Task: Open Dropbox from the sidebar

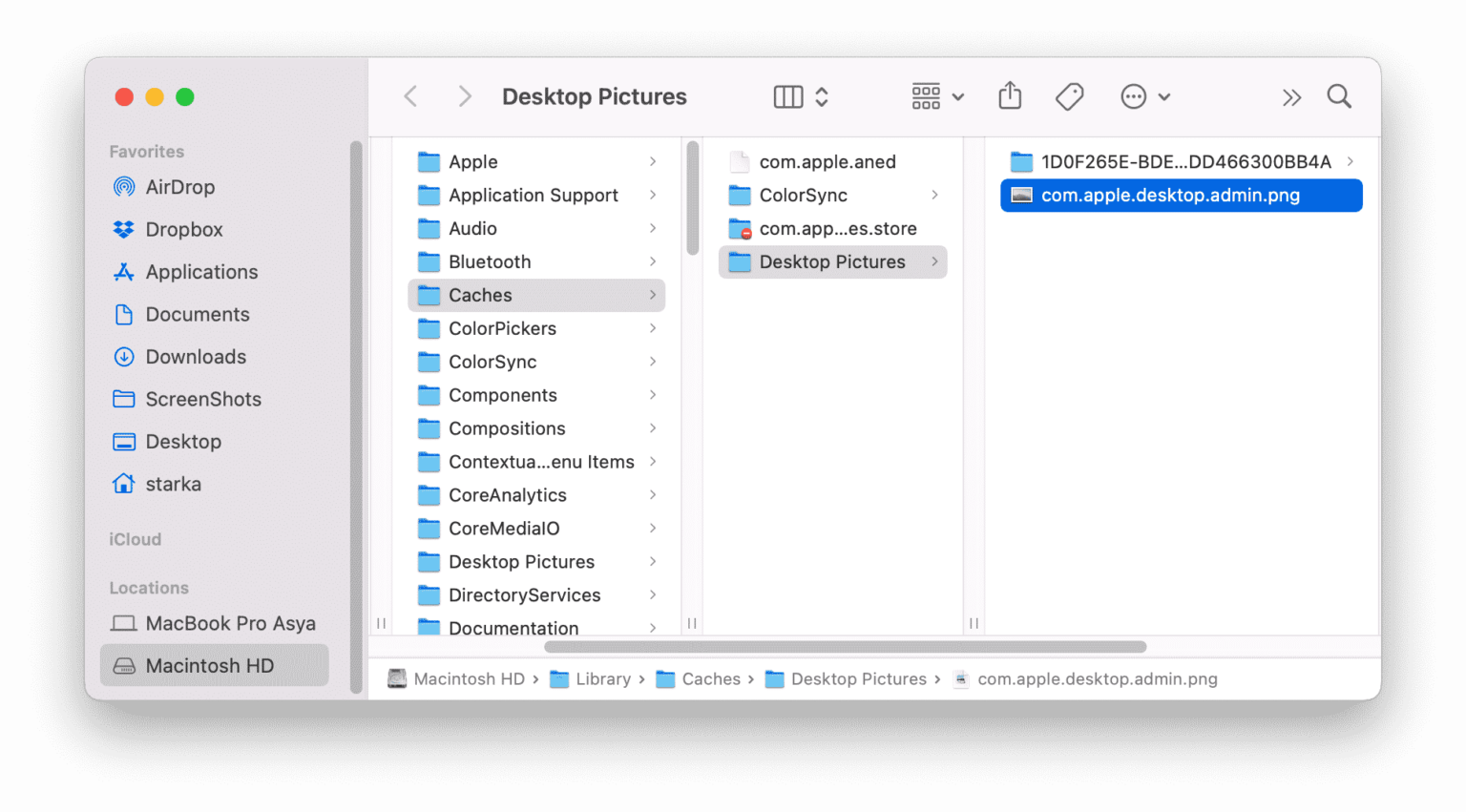Action: click(x=181, y=229)
